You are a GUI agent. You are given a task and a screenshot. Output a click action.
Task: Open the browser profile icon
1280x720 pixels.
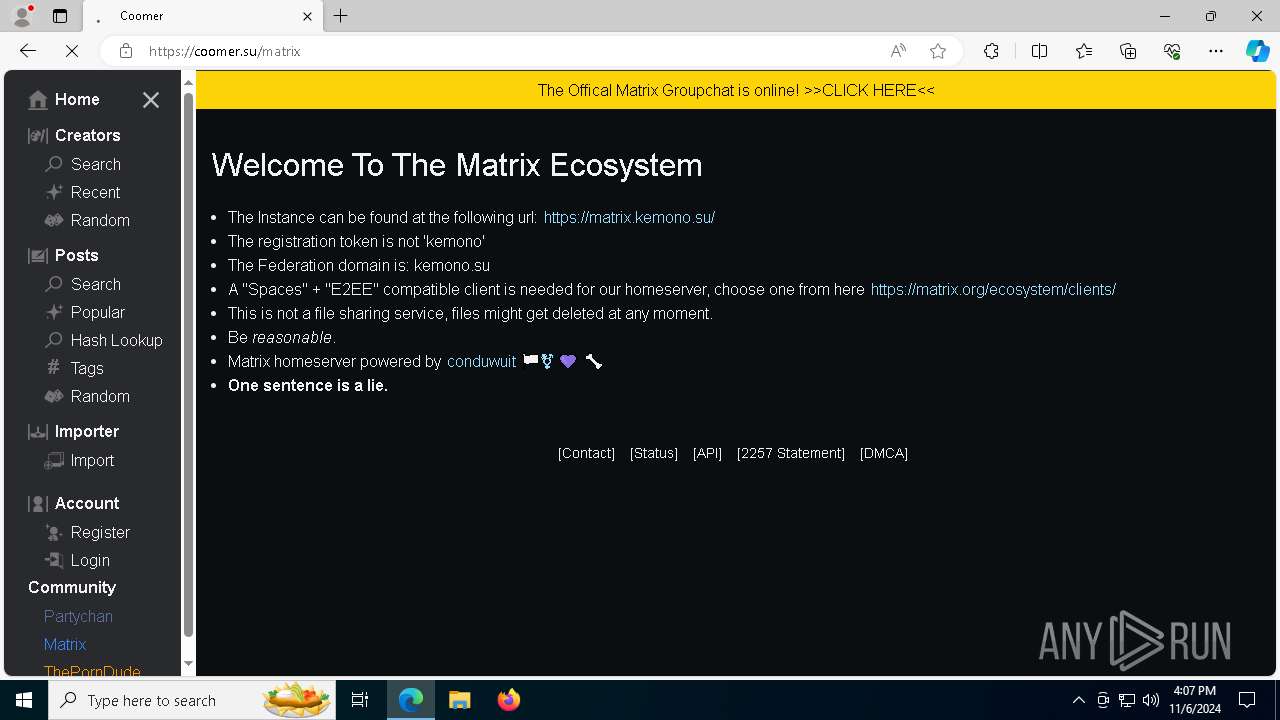coord(22,16)
